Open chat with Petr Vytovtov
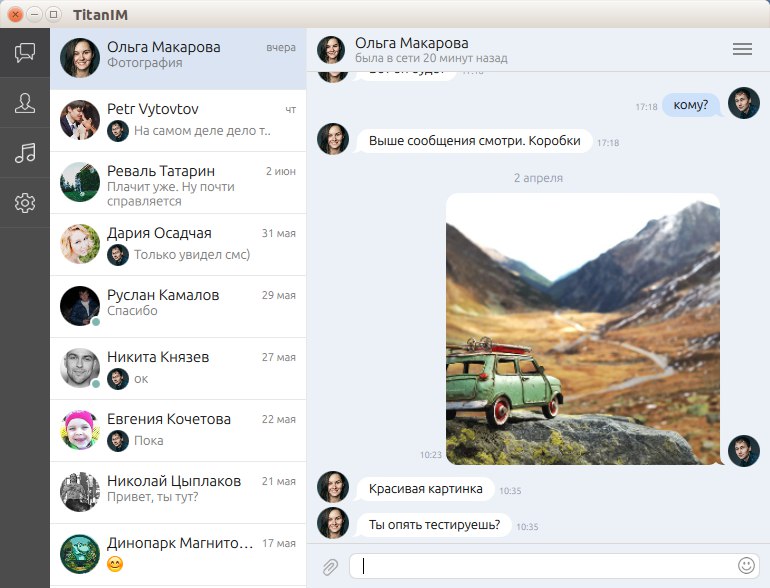 click(178, 121)
